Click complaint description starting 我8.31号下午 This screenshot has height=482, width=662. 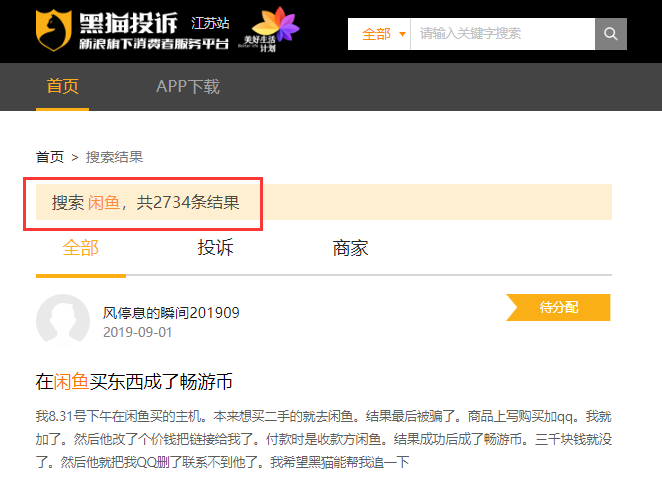click(x=324, y=439)
